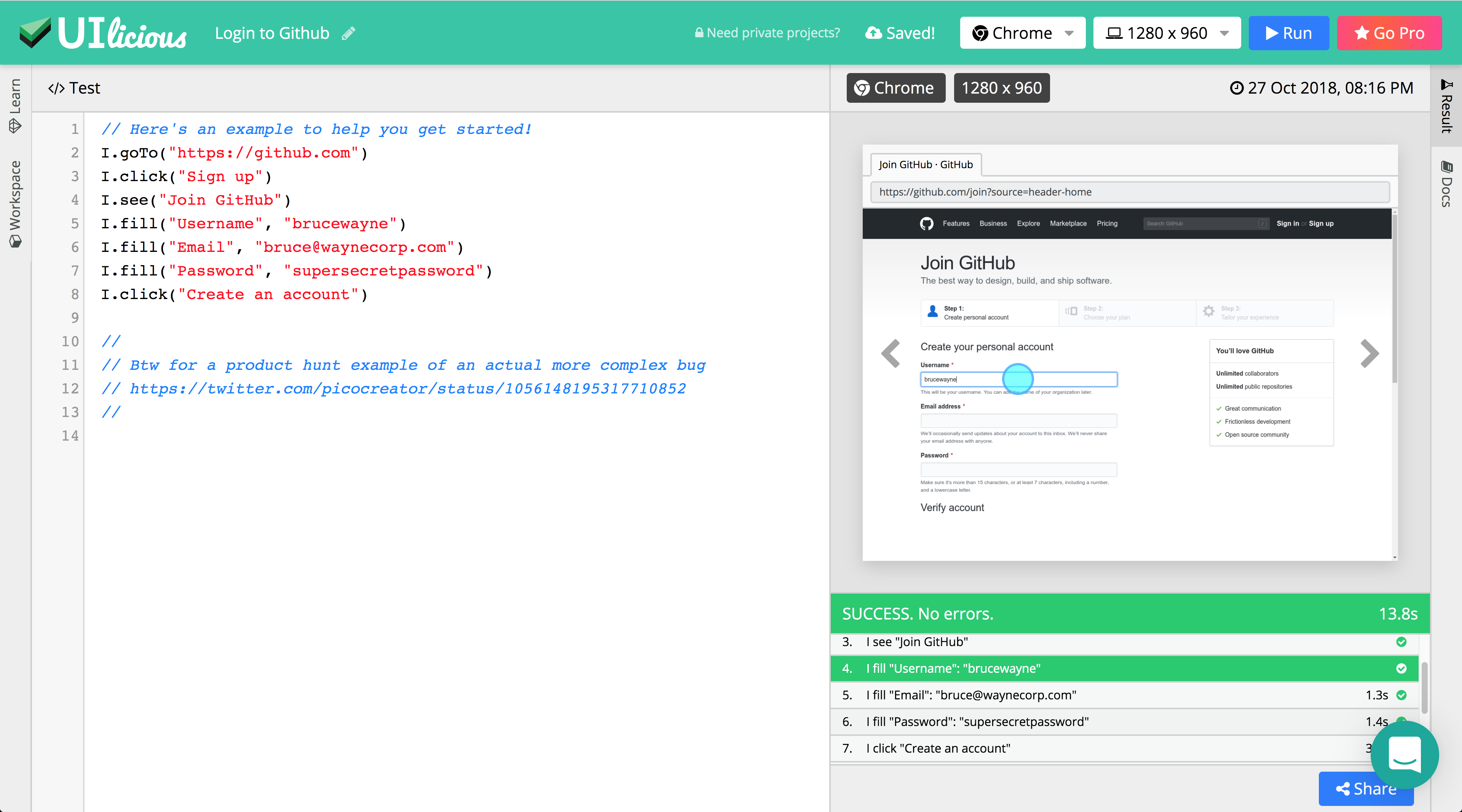This screenshot has width=1462, height=812.
Task: Open the Workspace sidebar tab
Action: pyautogui.click(x=15, y=204)
